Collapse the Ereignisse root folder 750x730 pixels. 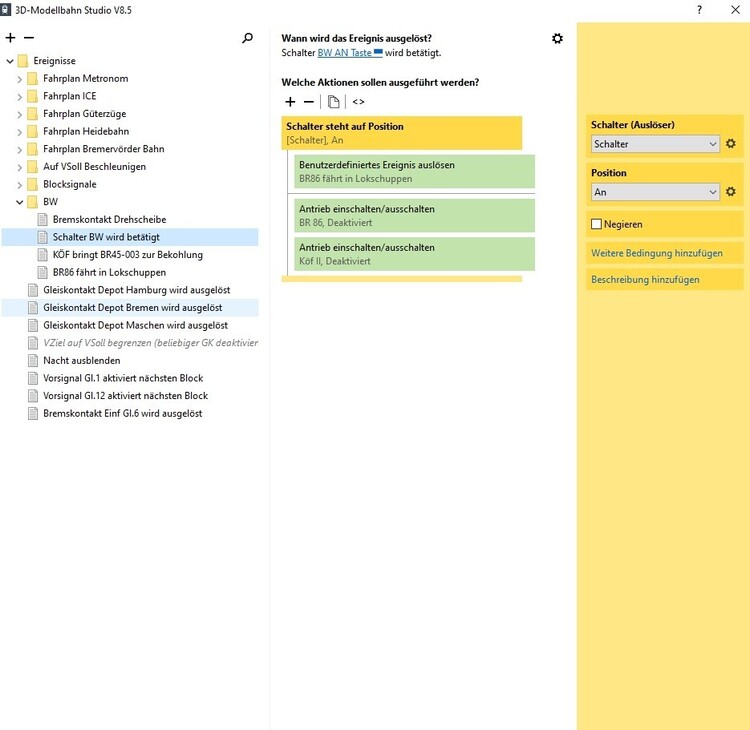click(x=10, y=61)
